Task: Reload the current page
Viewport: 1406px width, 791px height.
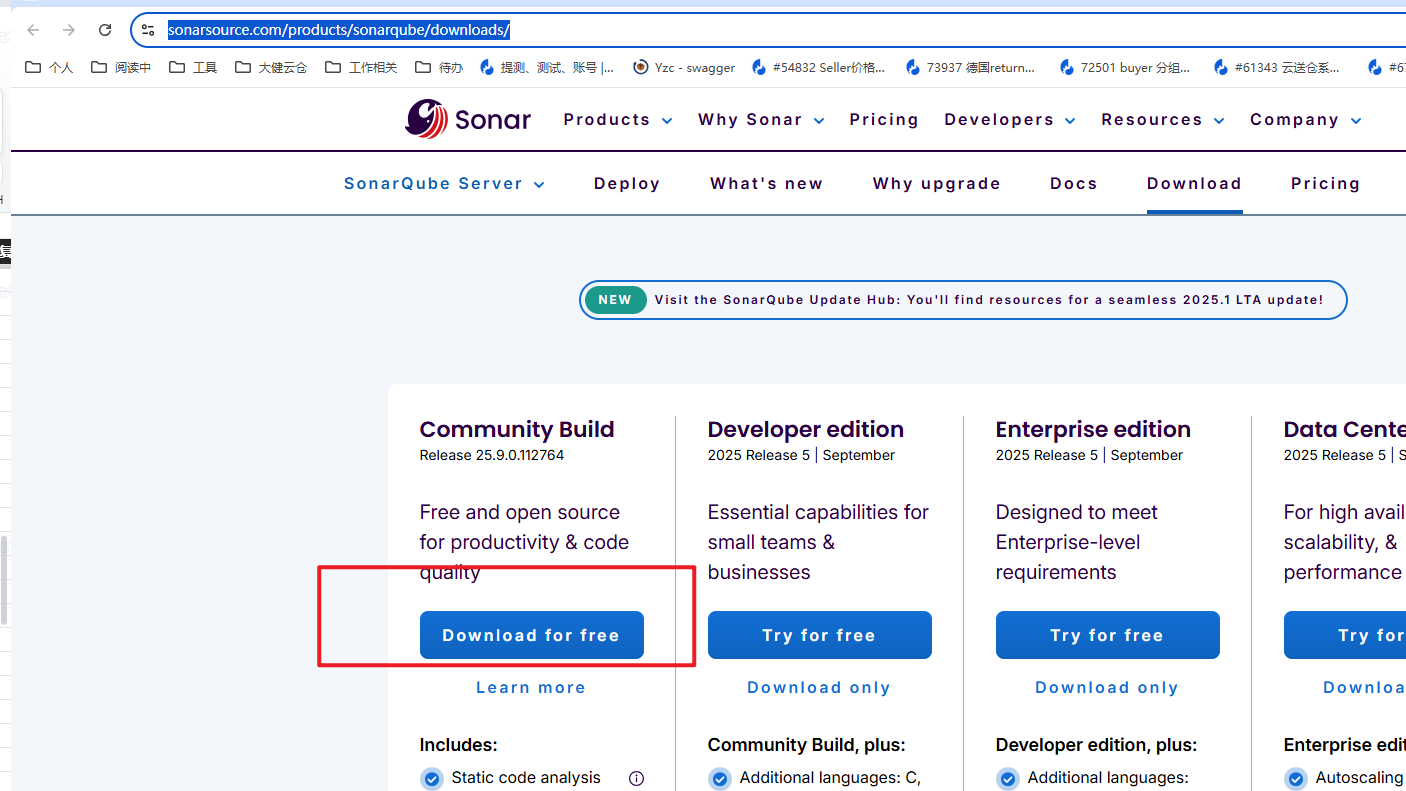Action: [104, 29]
